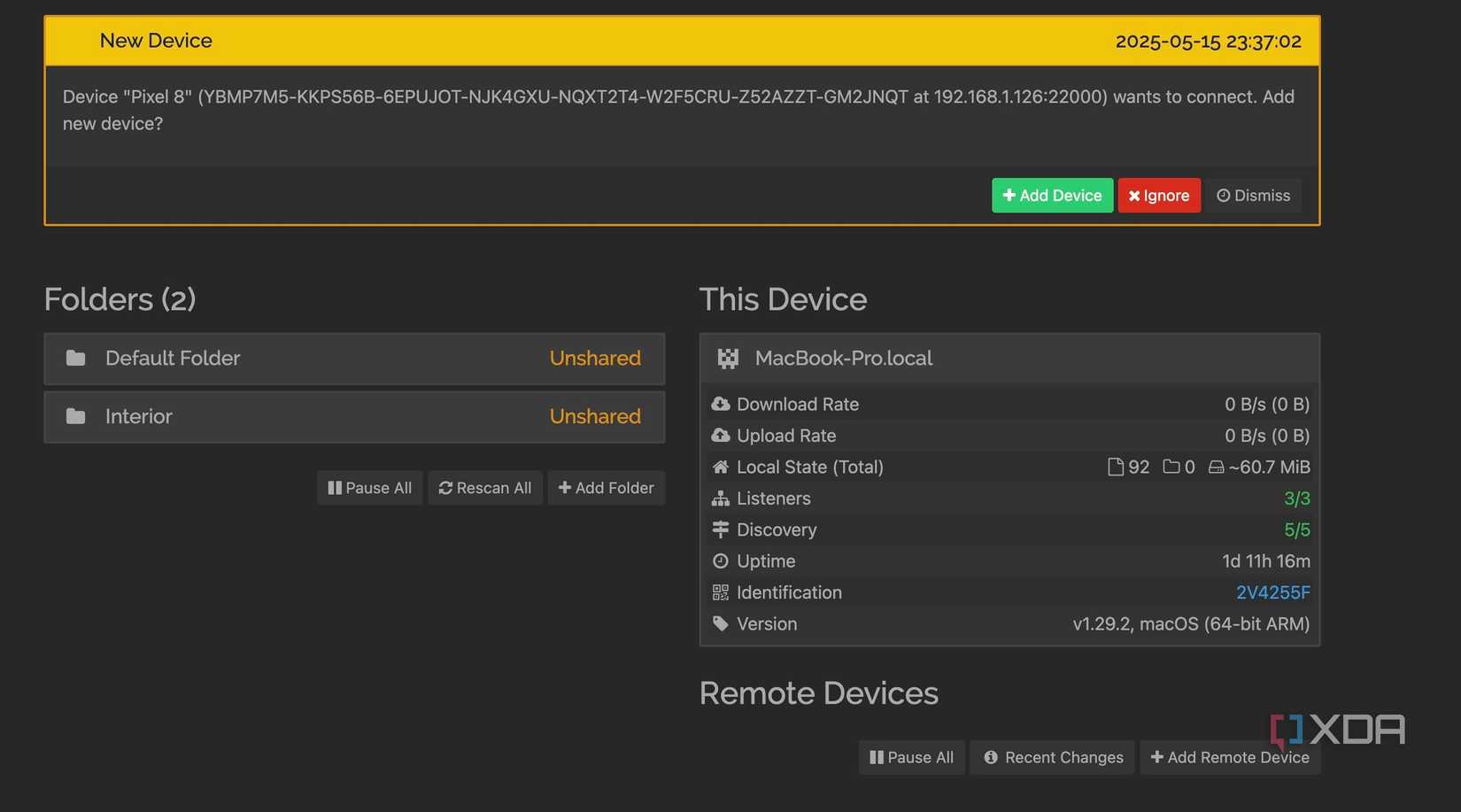This screenshot has height=812, width=1461.
Task: Click the Download Rate cloud icon
Action: tap(720, 404)
